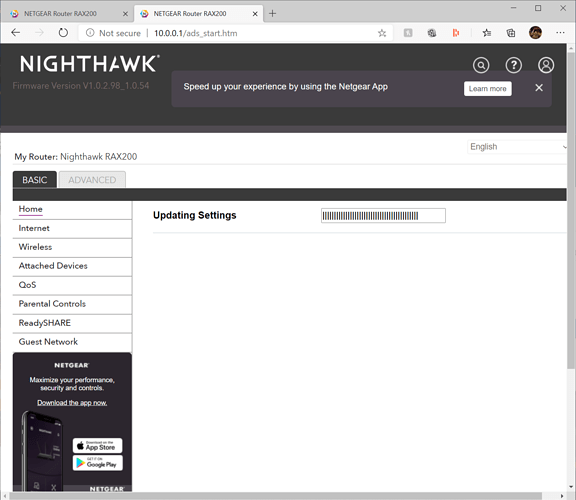Open the browser Collections icon
Screen dimensions: 576x500
pos(511,33)
